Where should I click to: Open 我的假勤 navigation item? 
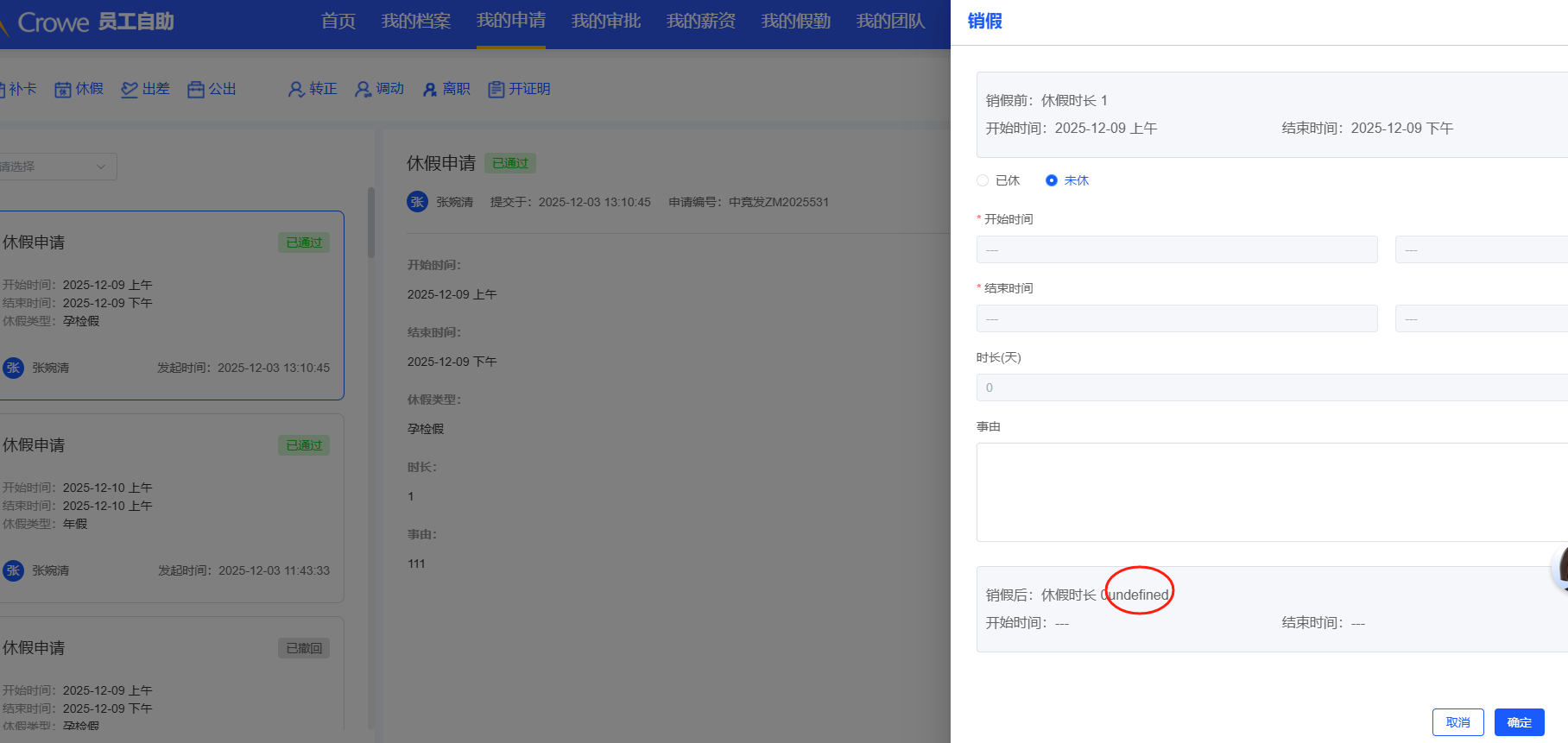(796, 21)
